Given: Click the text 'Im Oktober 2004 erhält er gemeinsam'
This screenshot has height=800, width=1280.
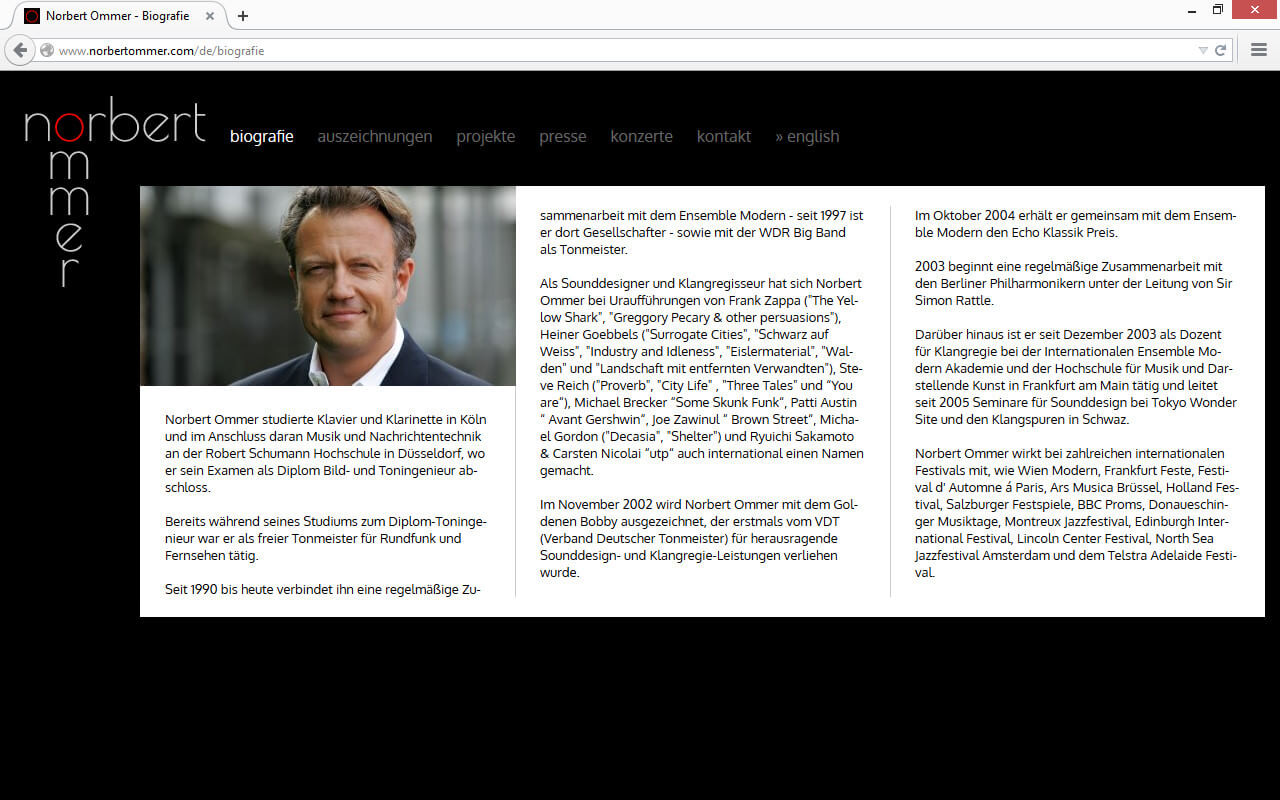Looking at the screenshot, I should 1076,224.
